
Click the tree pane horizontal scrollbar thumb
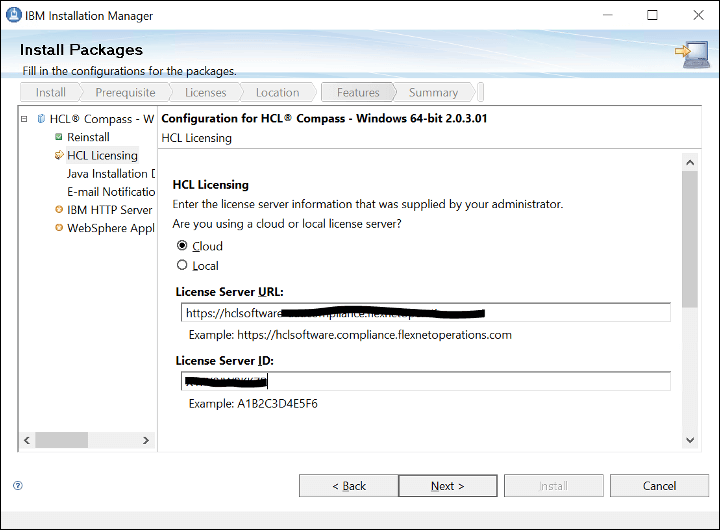pos(62,440)
